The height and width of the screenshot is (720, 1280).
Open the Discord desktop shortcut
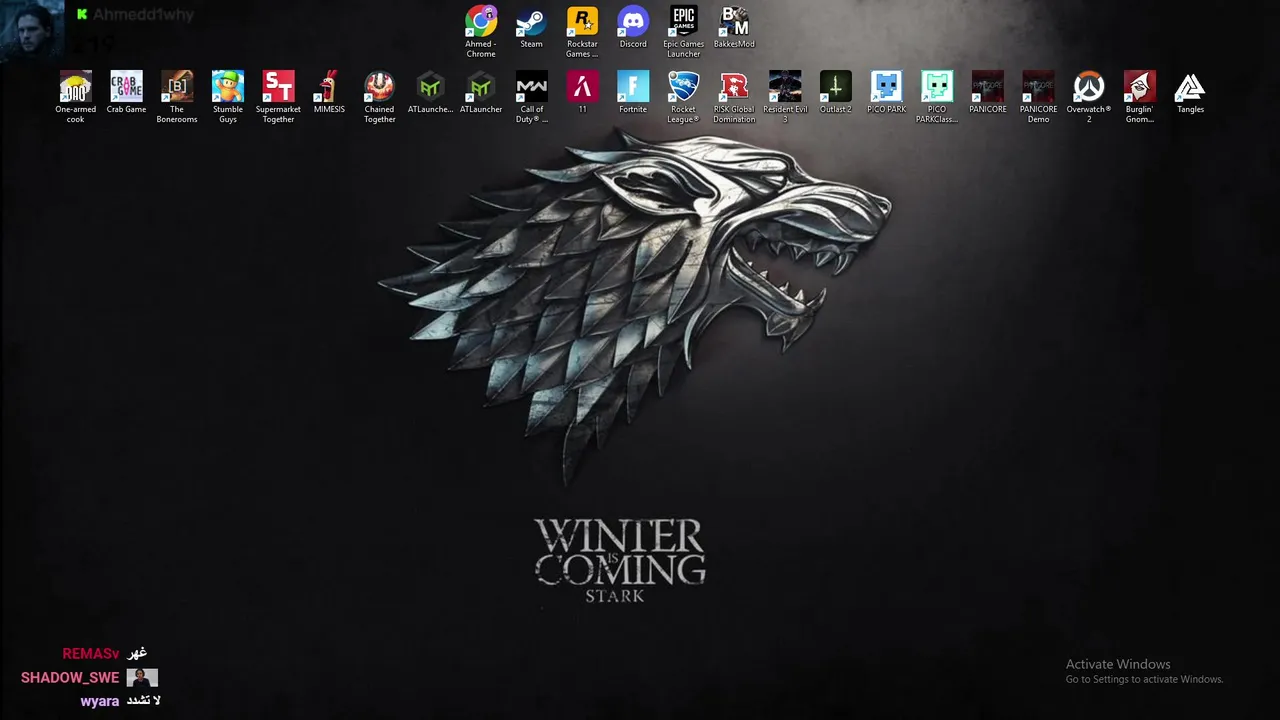click(633, 28)
